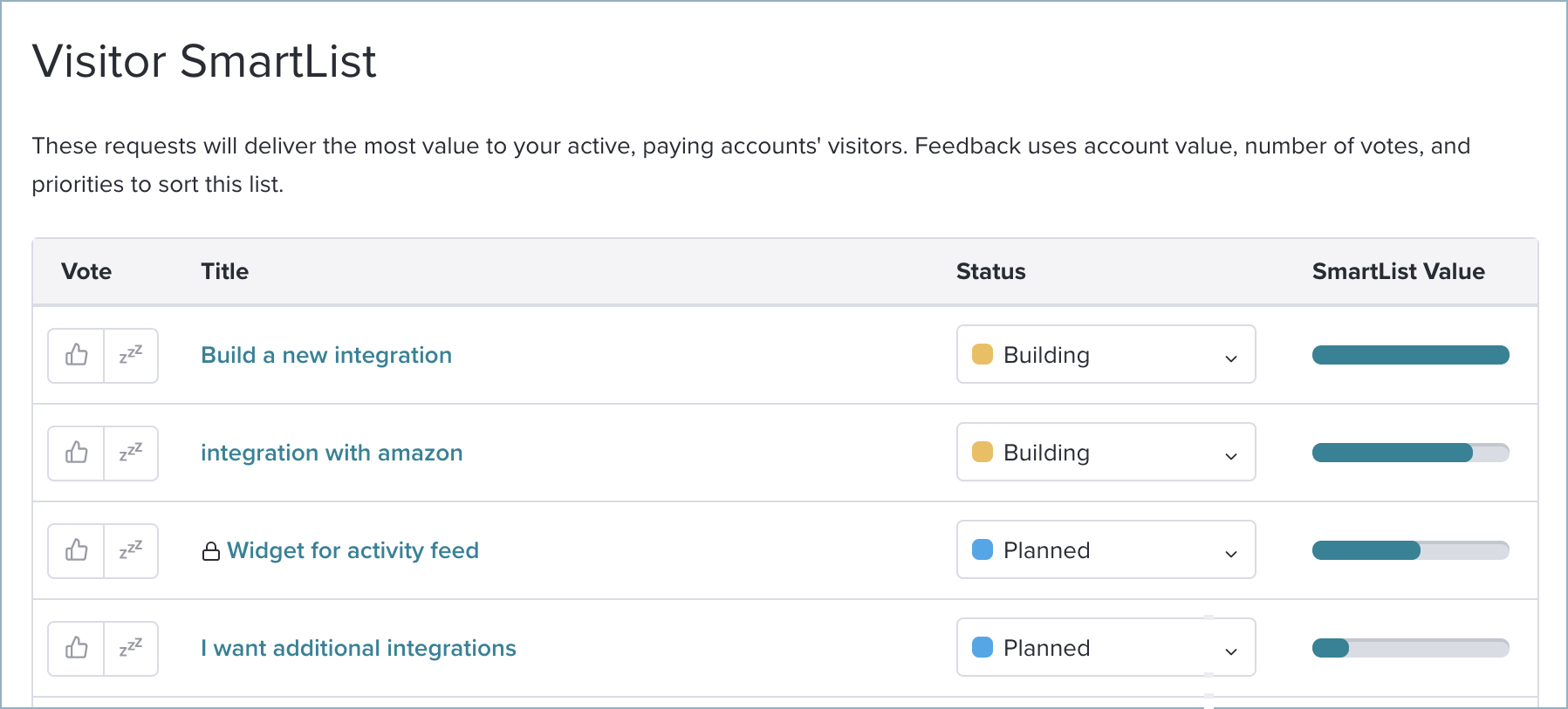Click SmartList Value bar for 'Widget for activity feed'
The height and width of the screenshot is (709, 1568).
[1410, 550]
